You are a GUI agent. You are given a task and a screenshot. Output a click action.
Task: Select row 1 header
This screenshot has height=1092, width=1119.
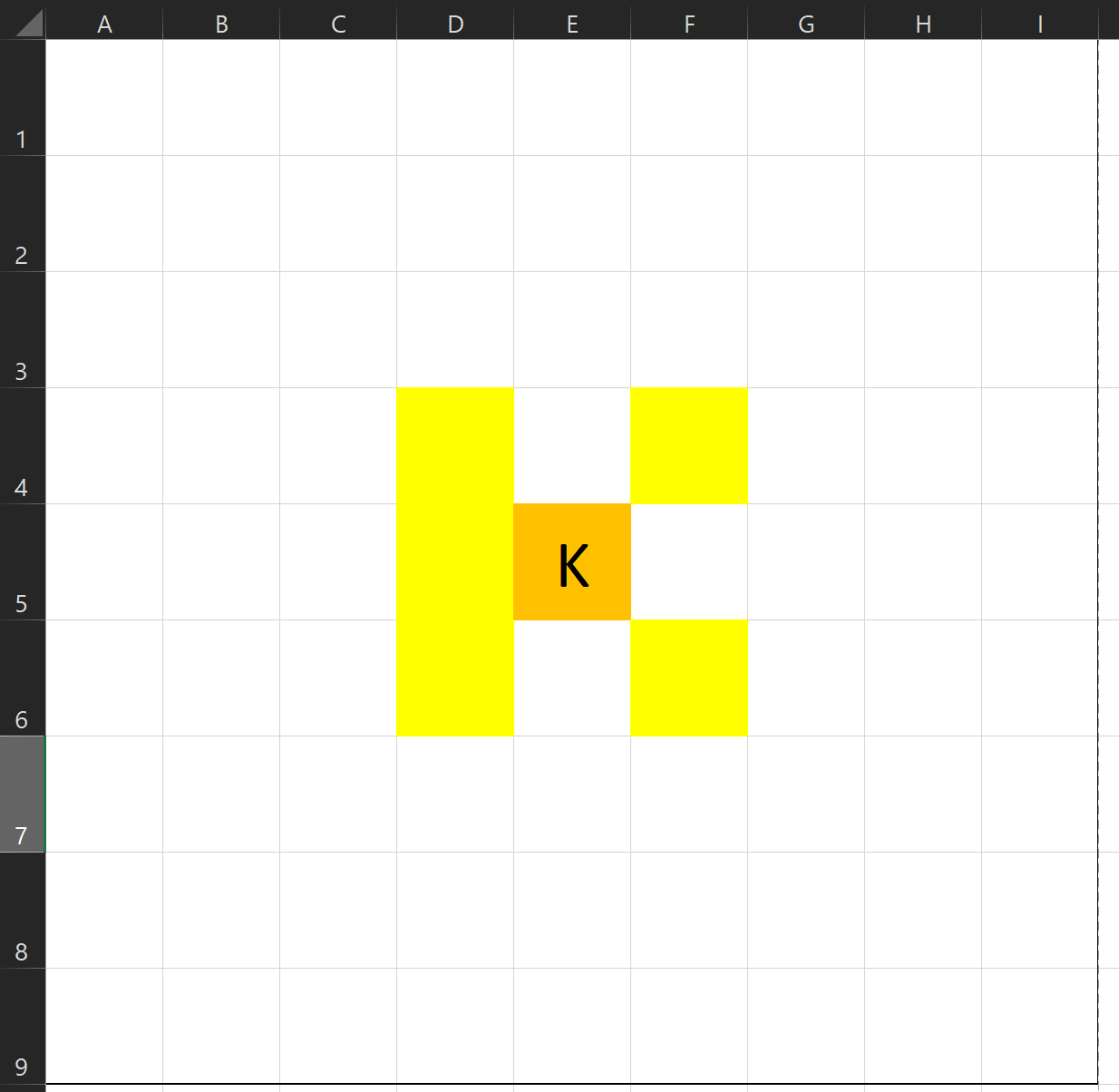pos(22,98)
